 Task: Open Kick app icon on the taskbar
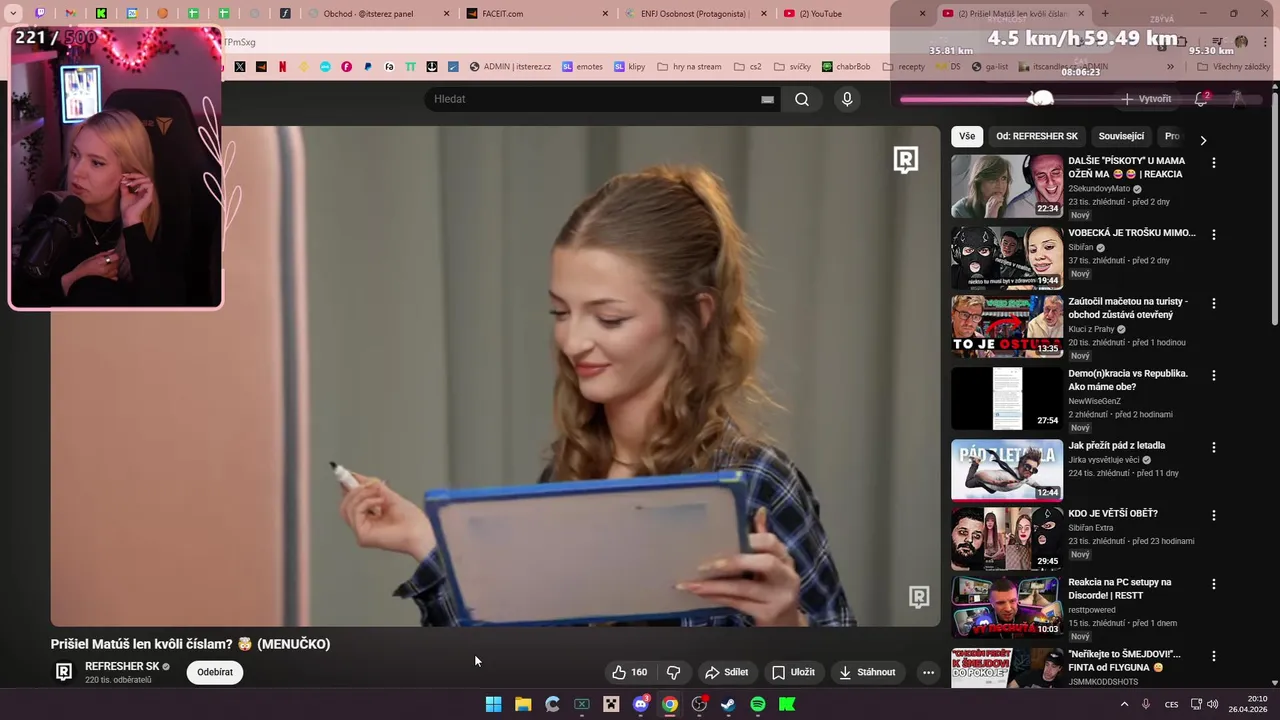[787, 704]
